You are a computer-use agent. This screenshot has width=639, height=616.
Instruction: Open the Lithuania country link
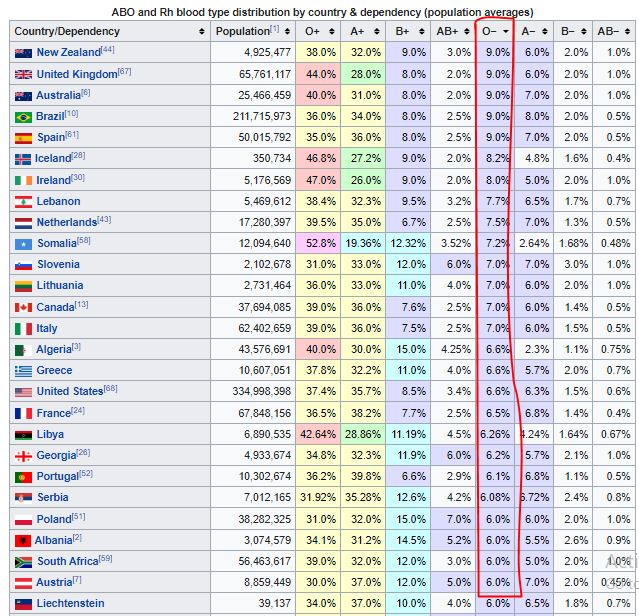click(60, 286)
